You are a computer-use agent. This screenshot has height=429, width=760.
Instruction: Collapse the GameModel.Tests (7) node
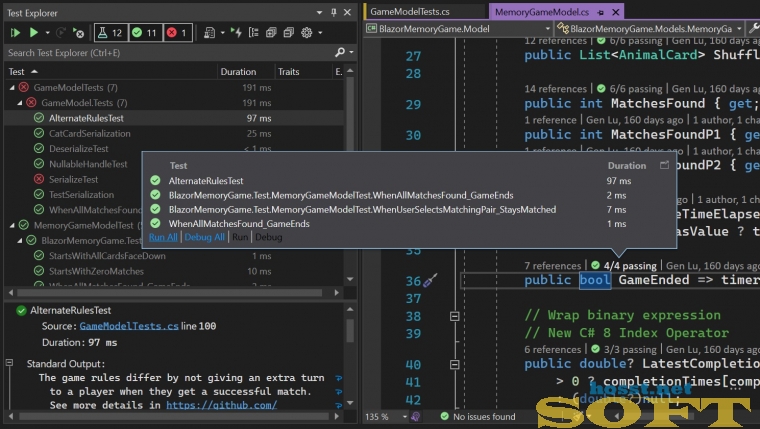[20, 103]
